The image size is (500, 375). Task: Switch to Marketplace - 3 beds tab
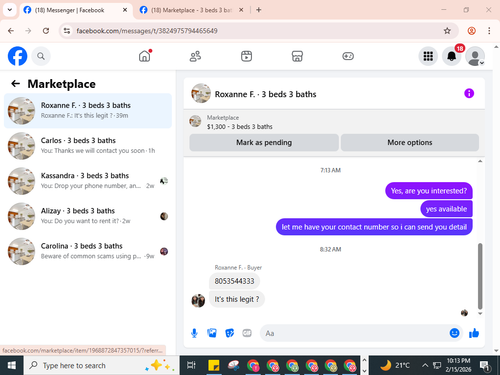tap(191, 10)
